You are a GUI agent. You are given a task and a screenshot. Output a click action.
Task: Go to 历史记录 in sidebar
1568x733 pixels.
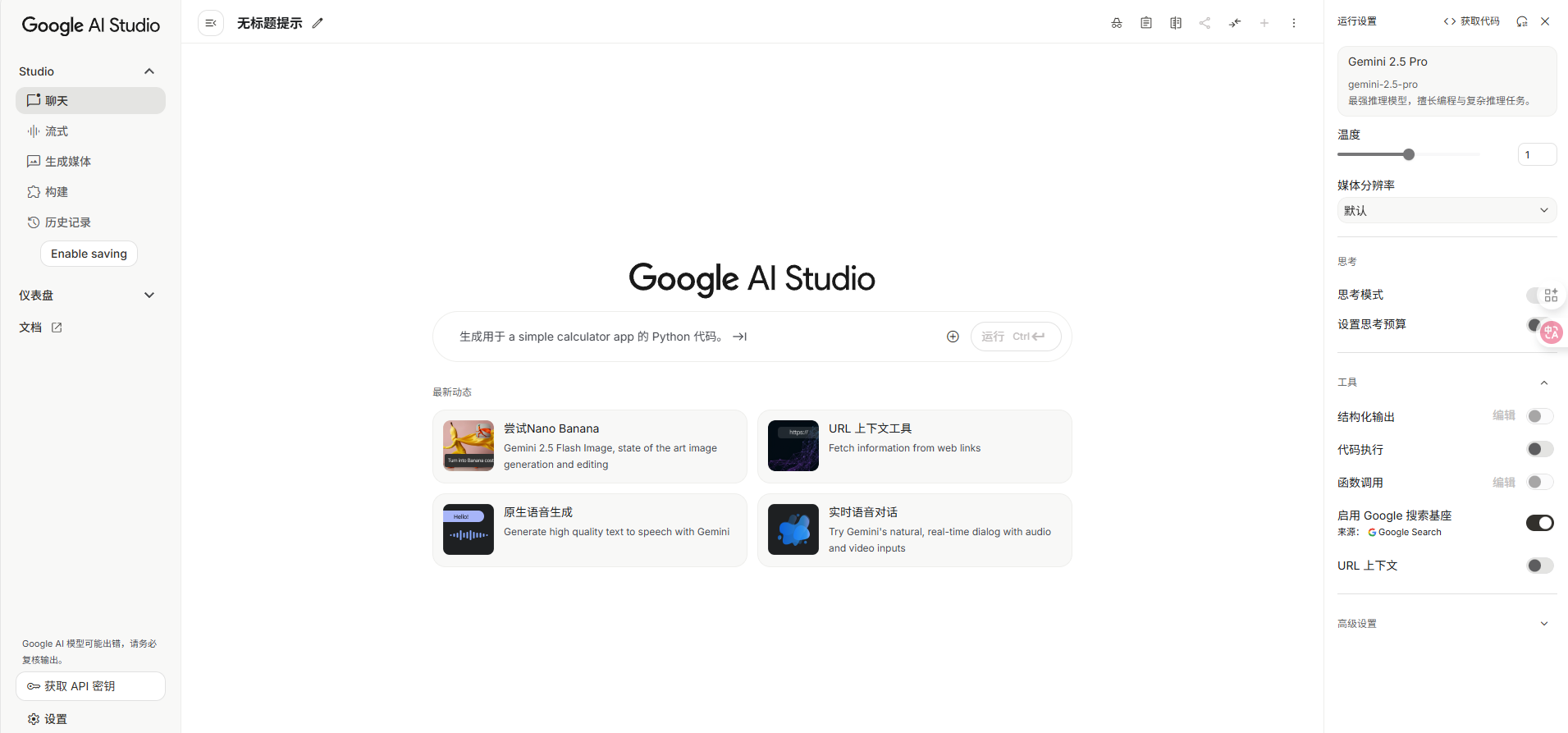67,222
